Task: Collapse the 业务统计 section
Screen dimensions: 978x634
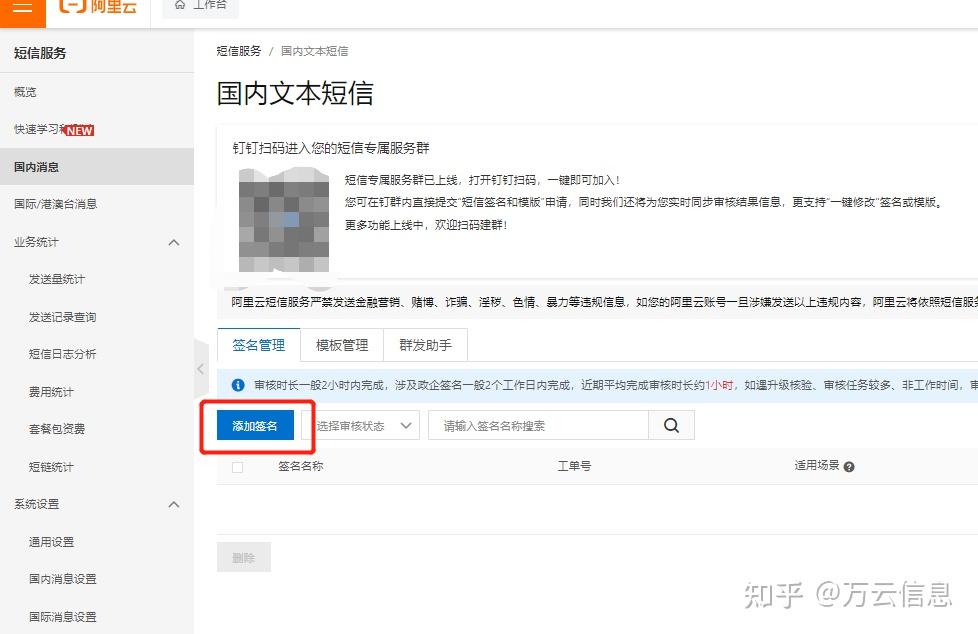Action: (x=174, y=242)
